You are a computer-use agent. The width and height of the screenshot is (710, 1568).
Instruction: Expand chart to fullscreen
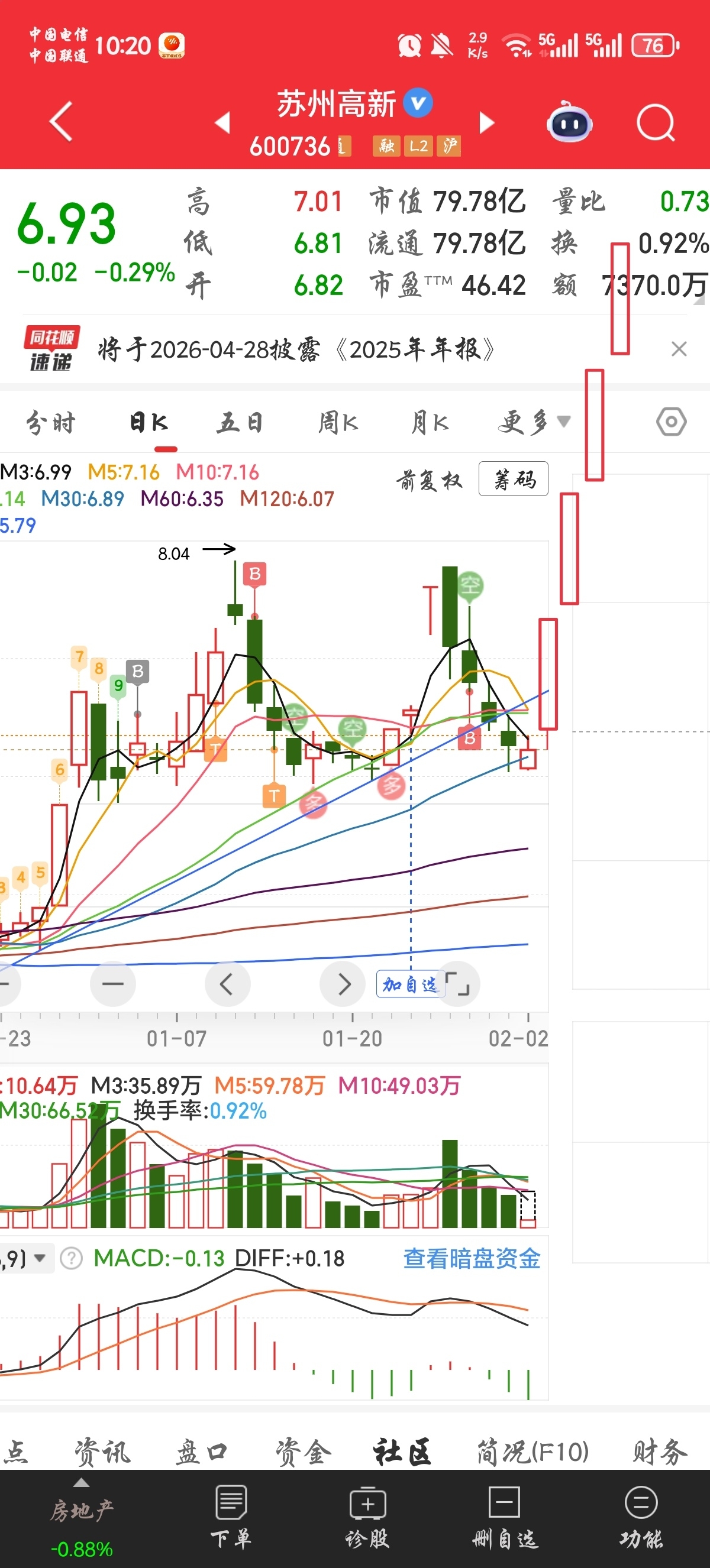[x=458, y=984]
